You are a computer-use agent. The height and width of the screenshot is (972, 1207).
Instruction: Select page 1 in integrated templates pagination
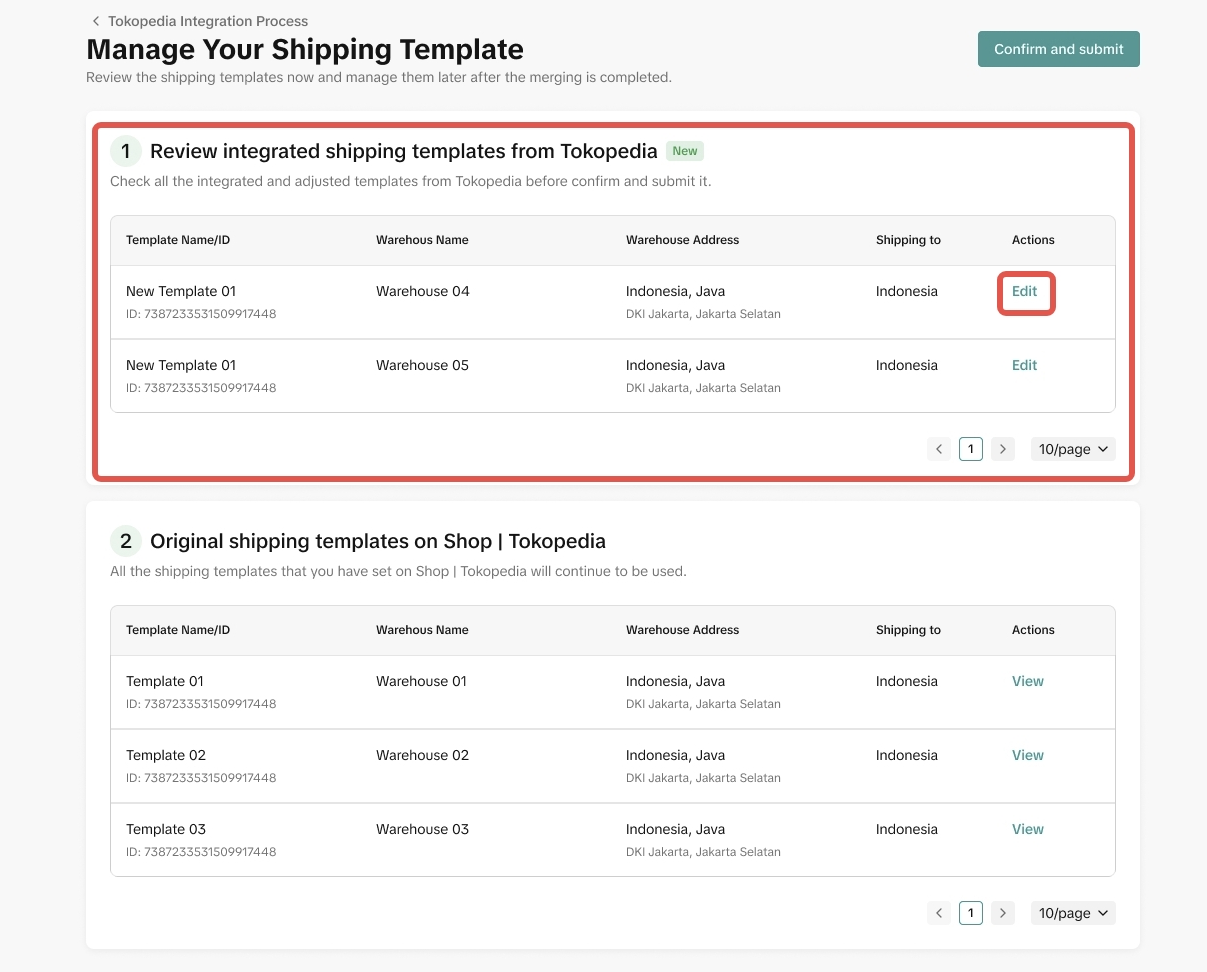[970, 449]
